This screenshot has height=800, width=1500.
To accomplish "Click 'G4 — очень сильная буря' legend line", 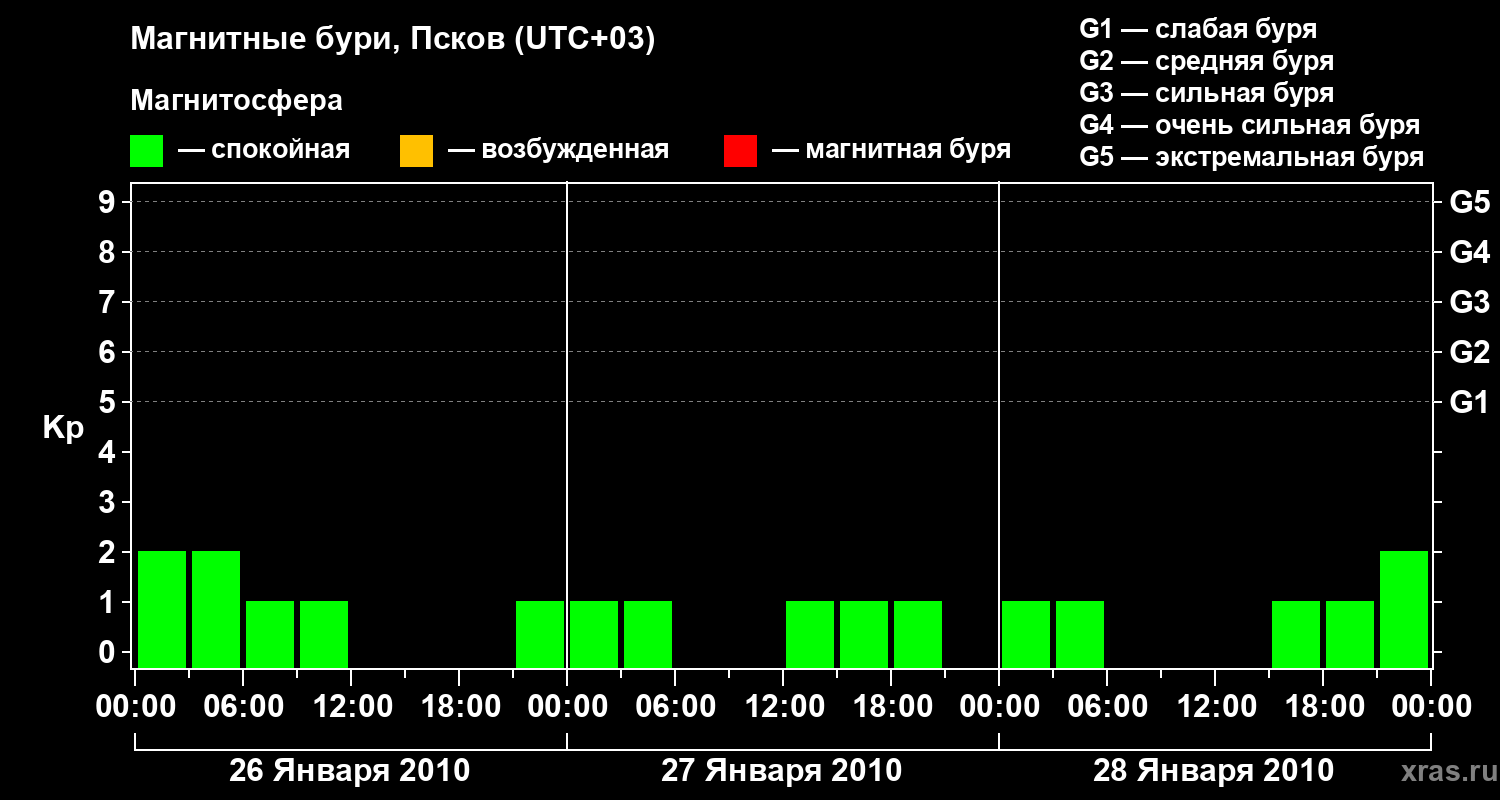I will tap(1250, 125).
